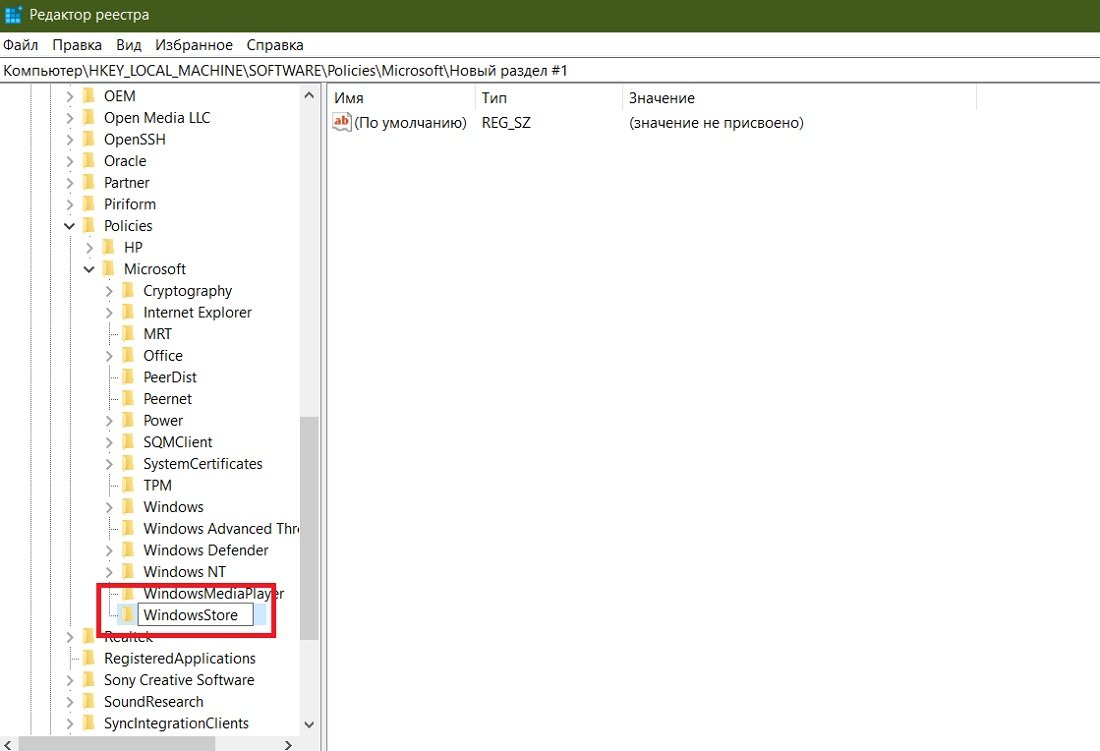
Task: Expand the Windows NT tree node
Action: coord(109,571)
